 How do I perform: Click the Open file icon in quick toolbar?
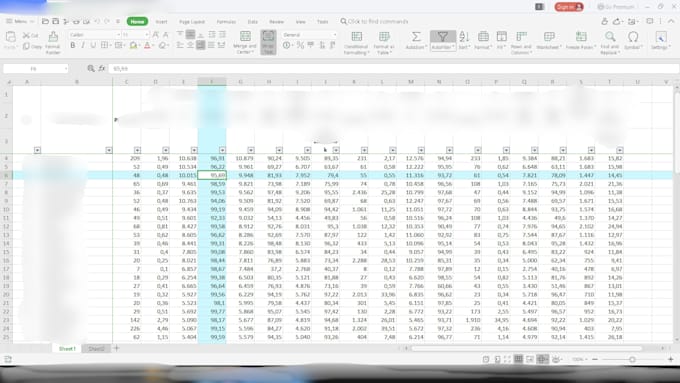click(45, 21)
